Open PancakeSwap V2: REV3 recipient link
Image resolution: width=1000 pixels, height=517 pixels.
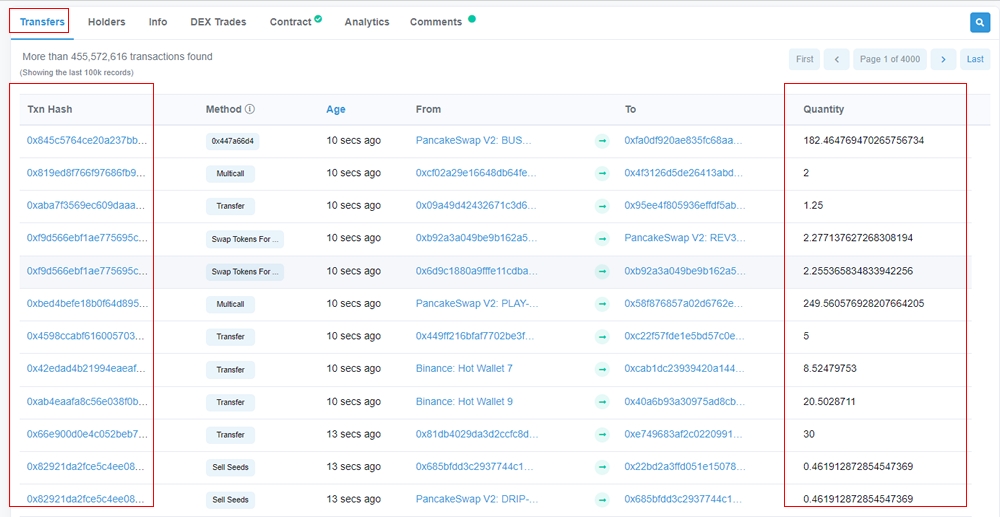(685, 239)
